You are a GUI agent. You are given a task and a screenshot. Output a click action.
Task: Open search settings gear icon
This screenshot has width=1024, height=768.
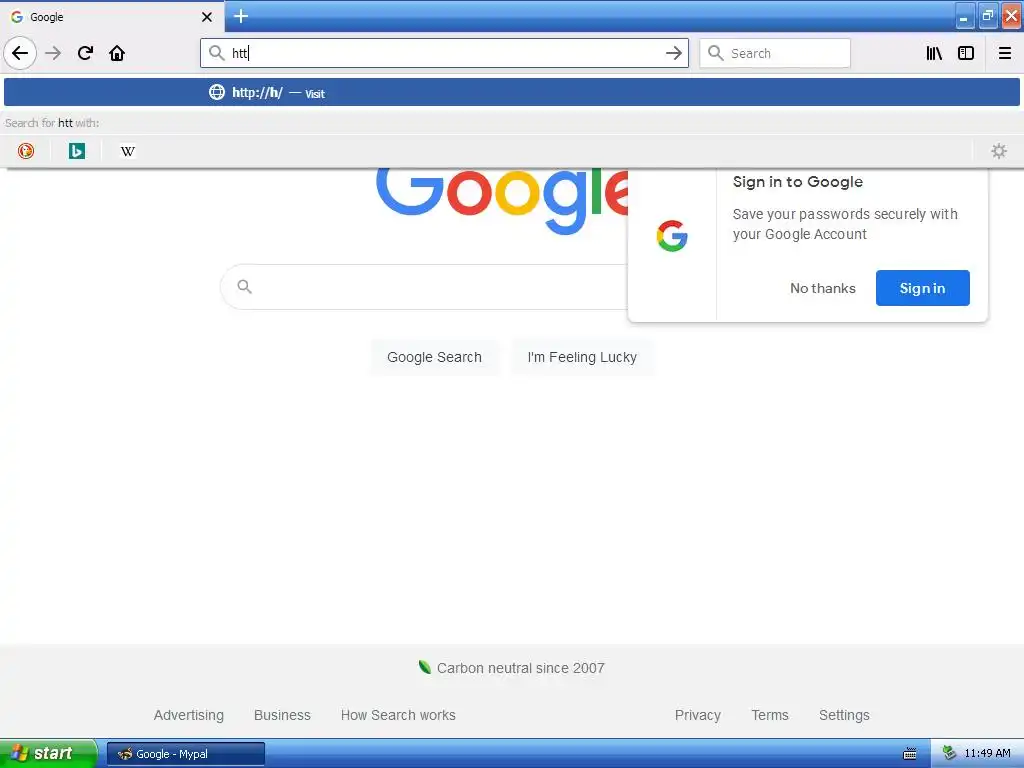[999, 151]
